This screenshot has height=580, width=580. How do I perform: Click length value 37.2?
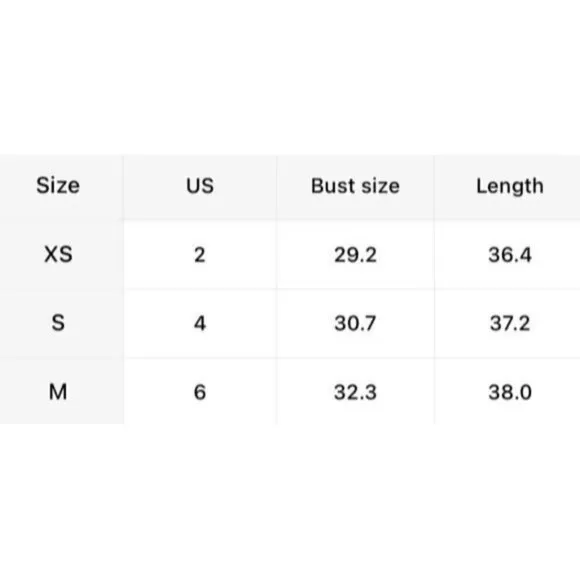pyautogui.click(x=510, y=323)
